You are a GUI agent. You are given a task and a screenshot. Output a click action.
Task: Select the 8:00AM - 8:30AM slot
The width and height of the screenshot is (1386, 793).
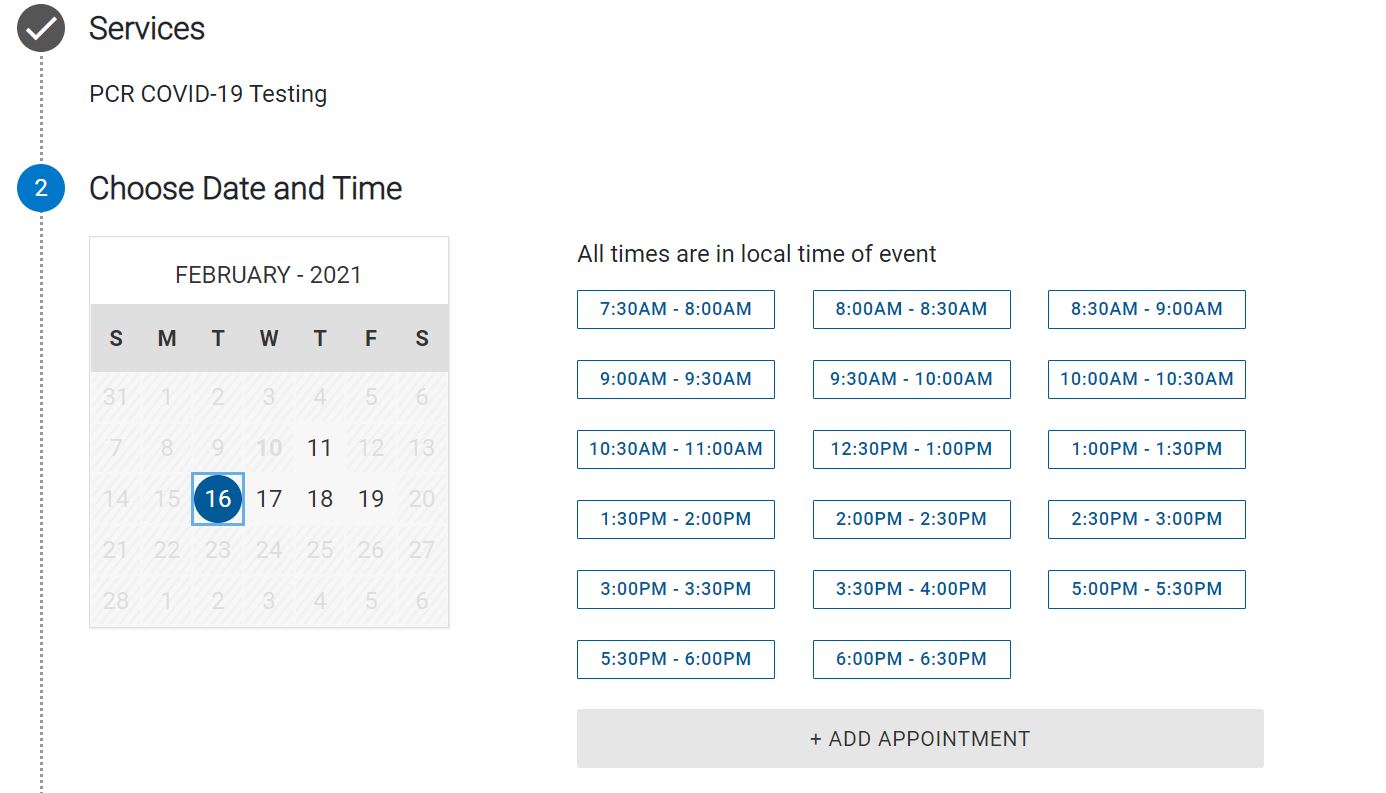(x=912, y=309)
